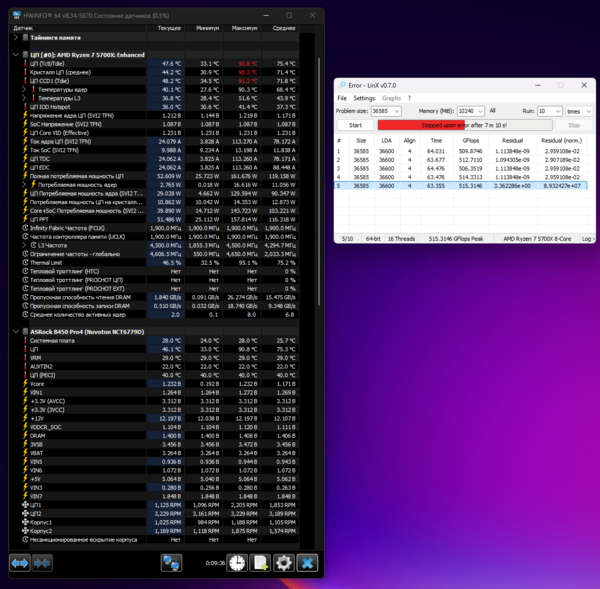Close sensors using the blue X toolbar icon
Screen dimensions: 600x589
click(x=307, y=563)
